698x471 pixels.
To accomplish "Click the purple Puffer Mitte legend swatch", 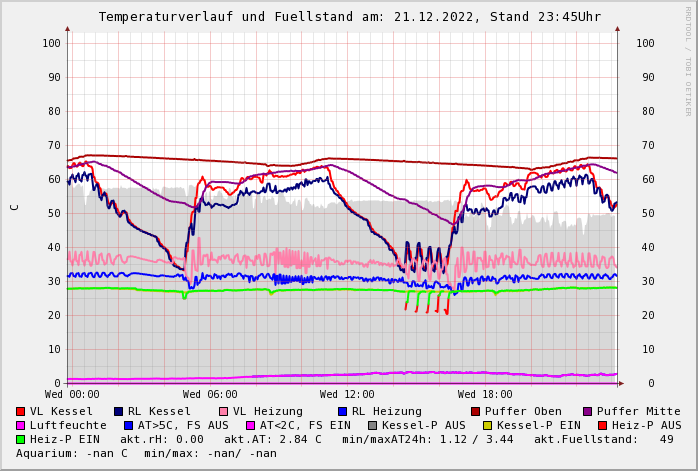I will (588, 411).
